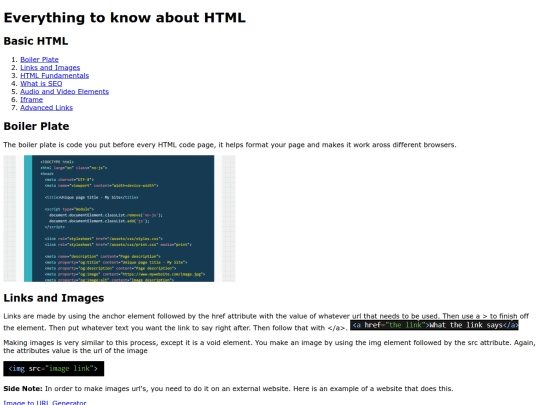Click the paragraph beginning Making images is very similar
540x405 pixels.
pos(270,347)
